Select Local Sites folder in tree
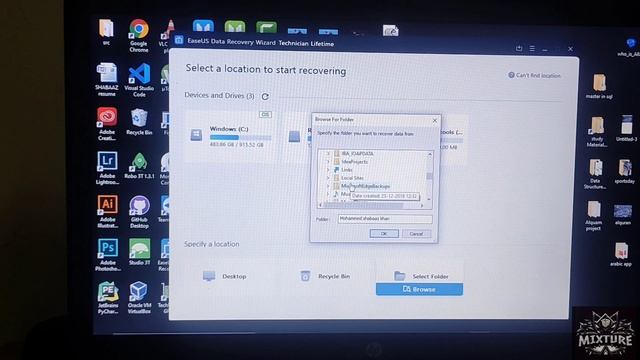The image size is (640, 360). [x=352, y=178]
